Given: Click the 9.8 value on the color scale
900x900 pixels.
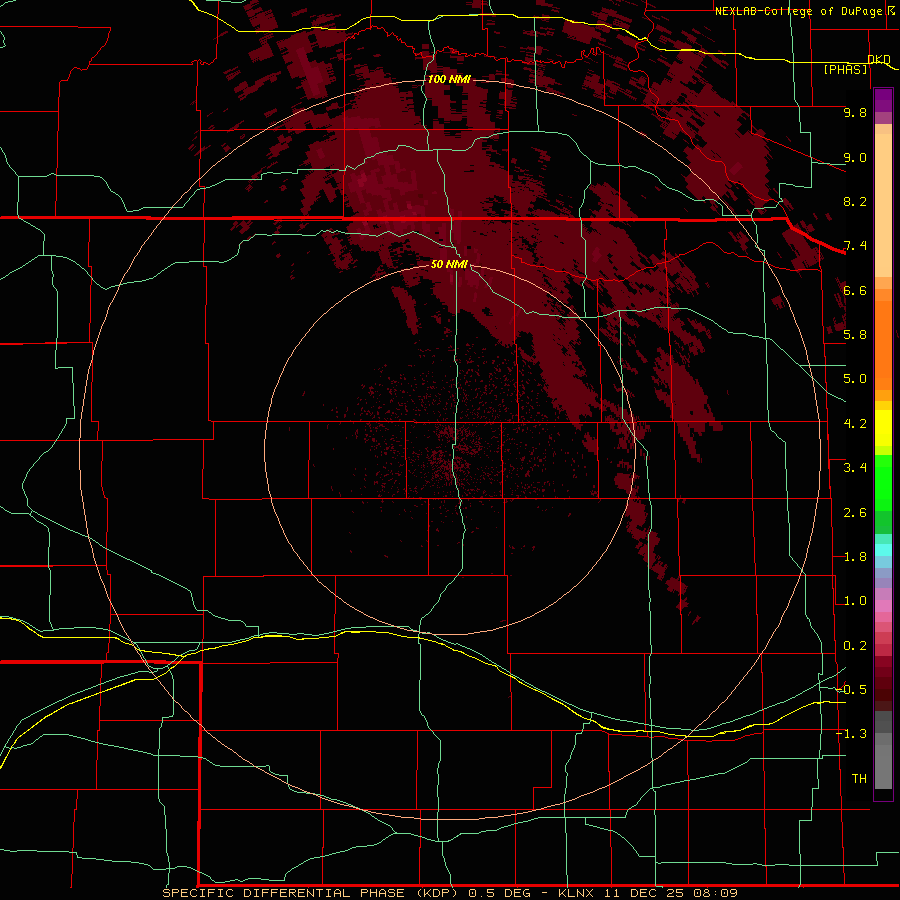Looking at the screenshot, I should point(855,112).
